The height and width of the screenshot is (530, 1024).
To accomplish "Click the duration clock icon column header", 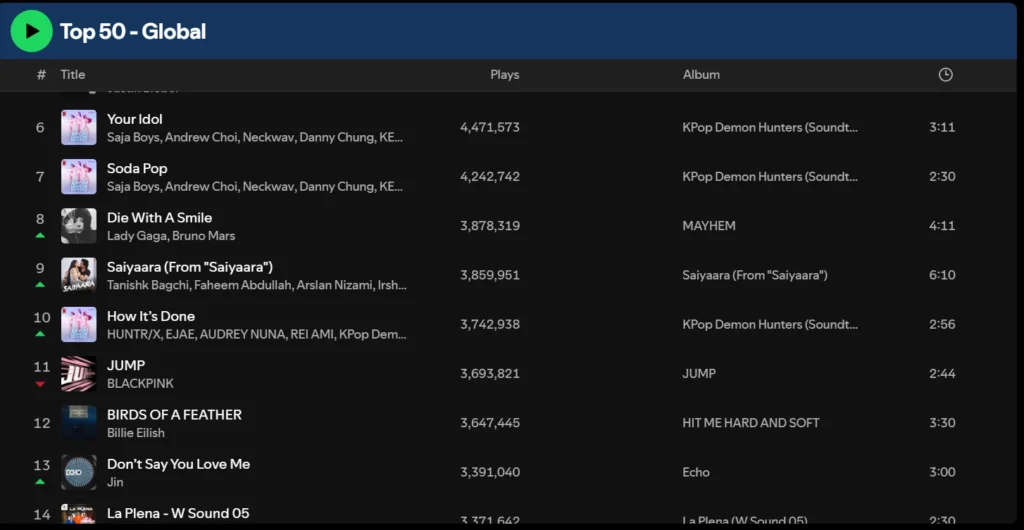I will [945, 75].
